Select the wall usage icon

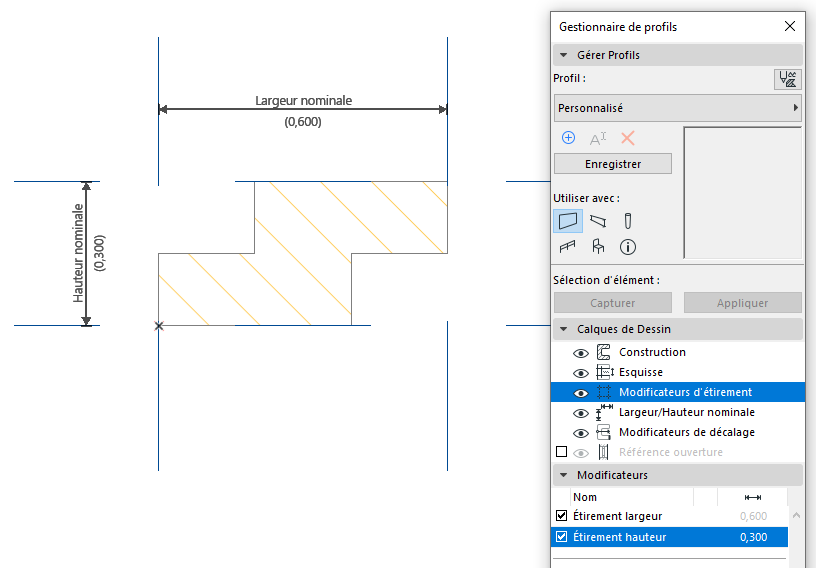point(568,221)
